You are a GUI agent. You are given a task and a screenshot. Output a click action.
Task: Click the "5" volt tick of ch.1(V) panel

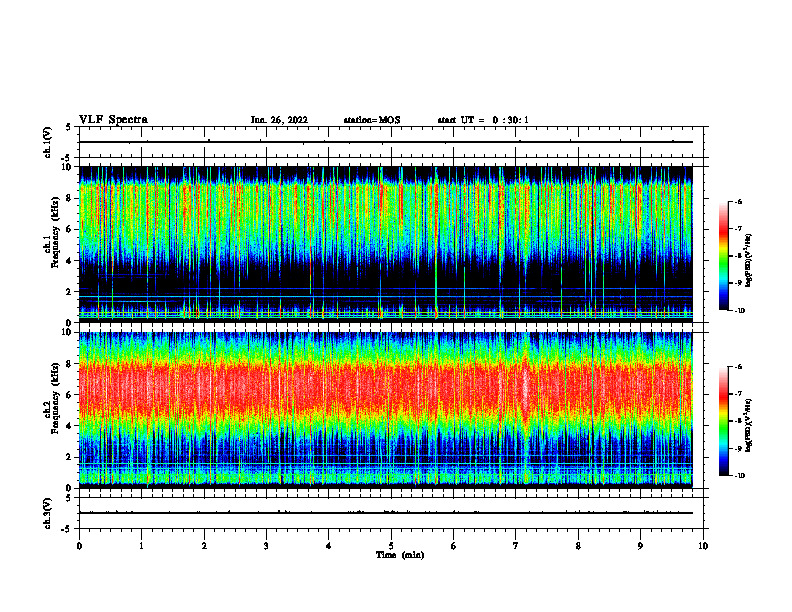click(68, 127)
